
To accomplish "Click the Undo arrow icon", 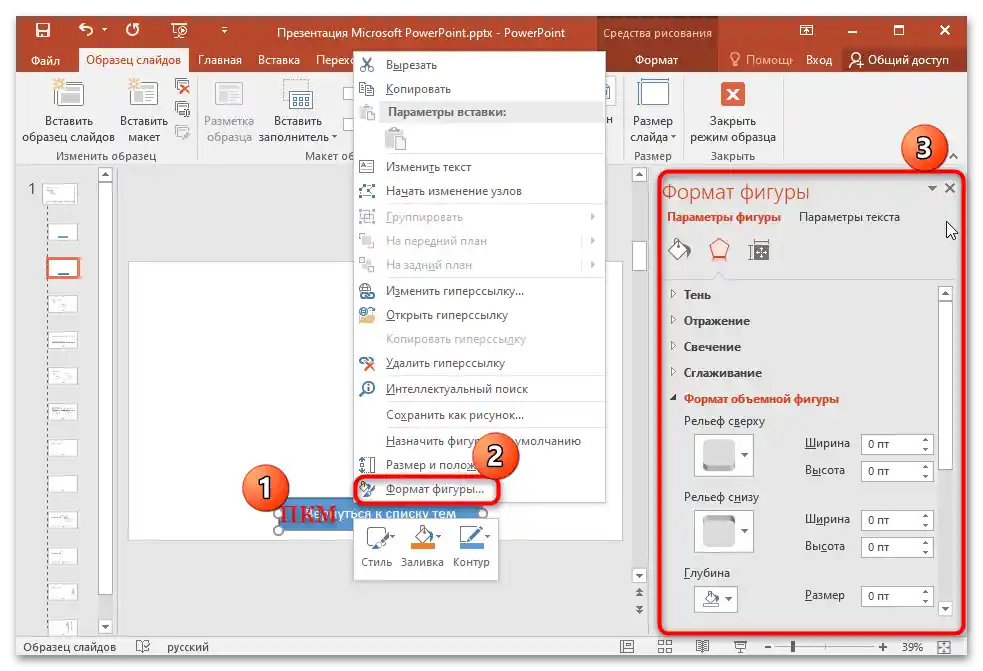I will click(86, 29).
